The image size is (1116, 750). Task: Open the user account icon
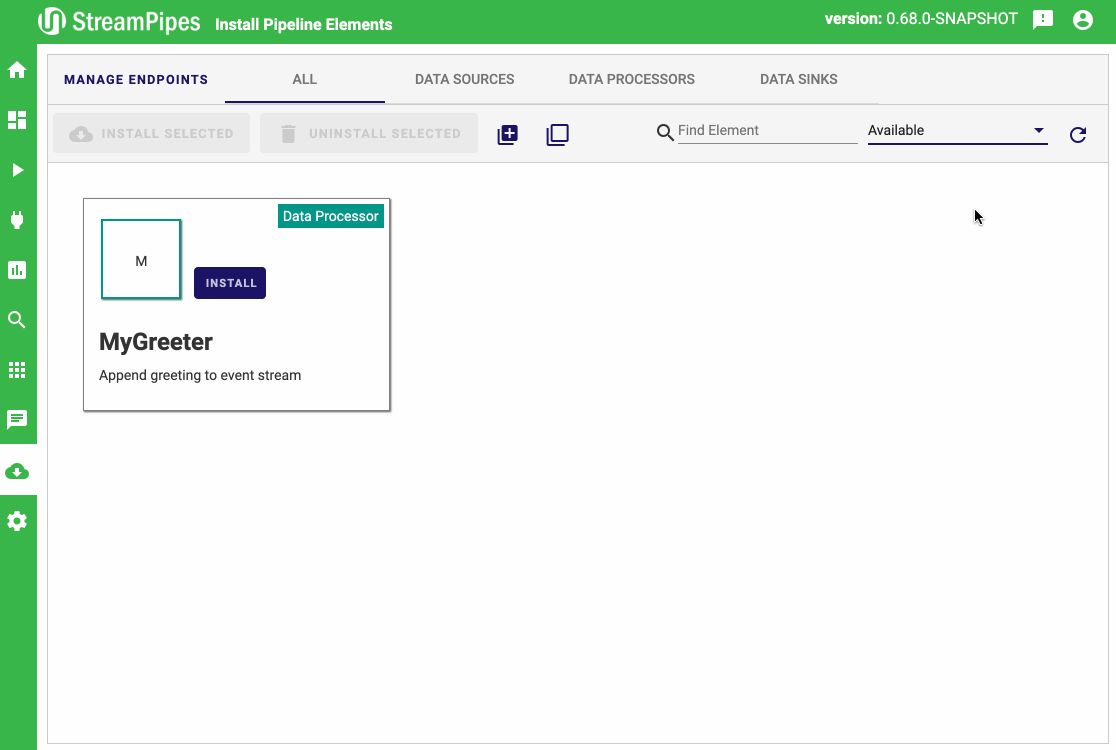(x=1083, y=20)
